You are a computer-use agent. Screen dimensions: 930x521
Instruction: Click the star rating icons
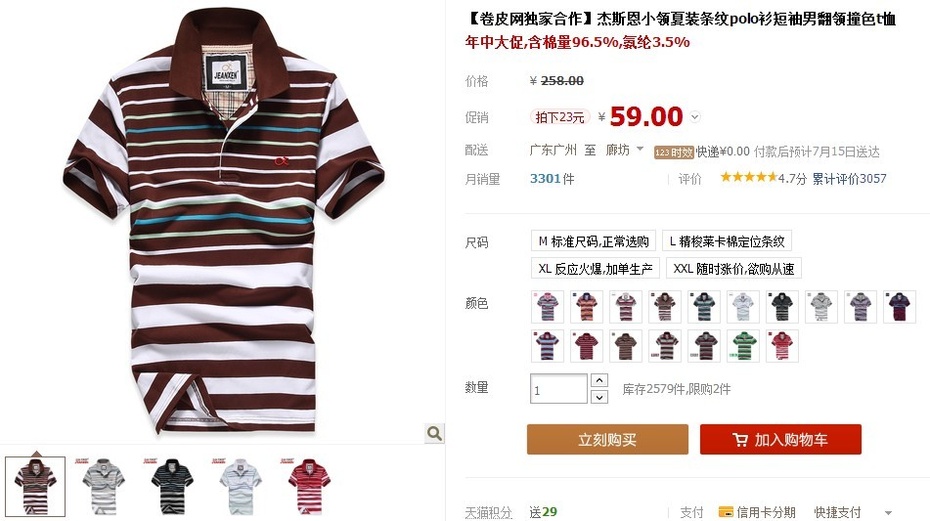click(x=749, y=177)
